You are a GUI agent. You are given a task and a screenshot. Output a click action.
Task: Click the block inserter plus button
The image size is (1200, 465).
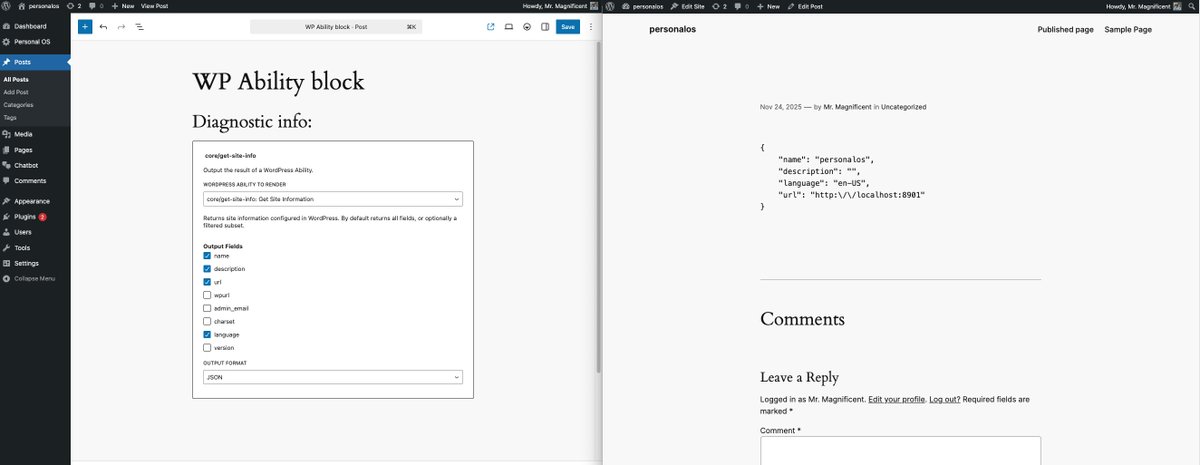(85, 27)
